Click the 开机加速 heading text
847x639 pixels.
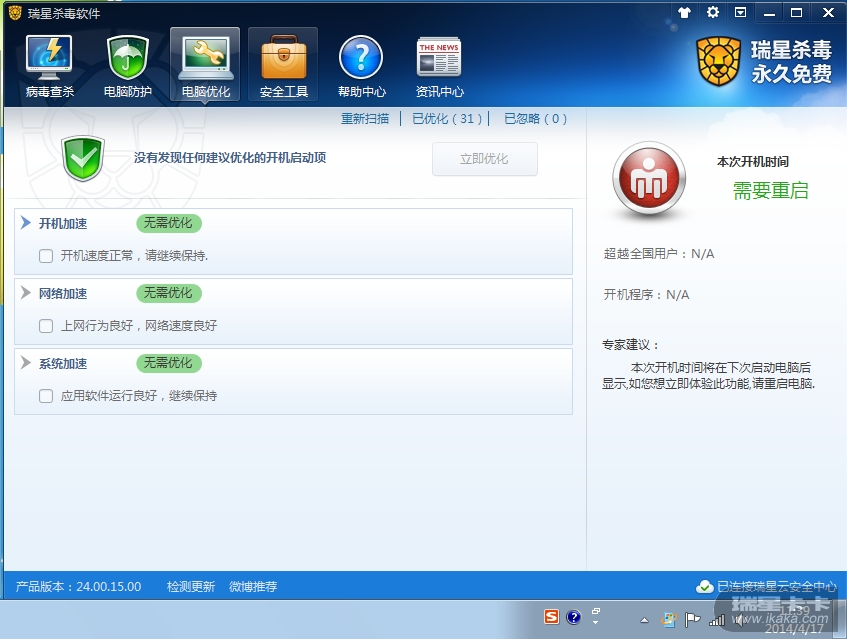[63, 224]
